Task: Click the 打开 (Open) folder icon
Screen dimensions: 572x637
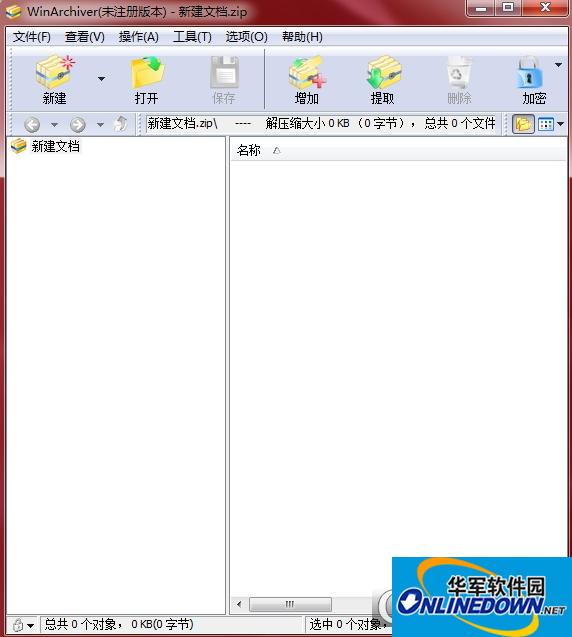Action: tap(147, 73)
